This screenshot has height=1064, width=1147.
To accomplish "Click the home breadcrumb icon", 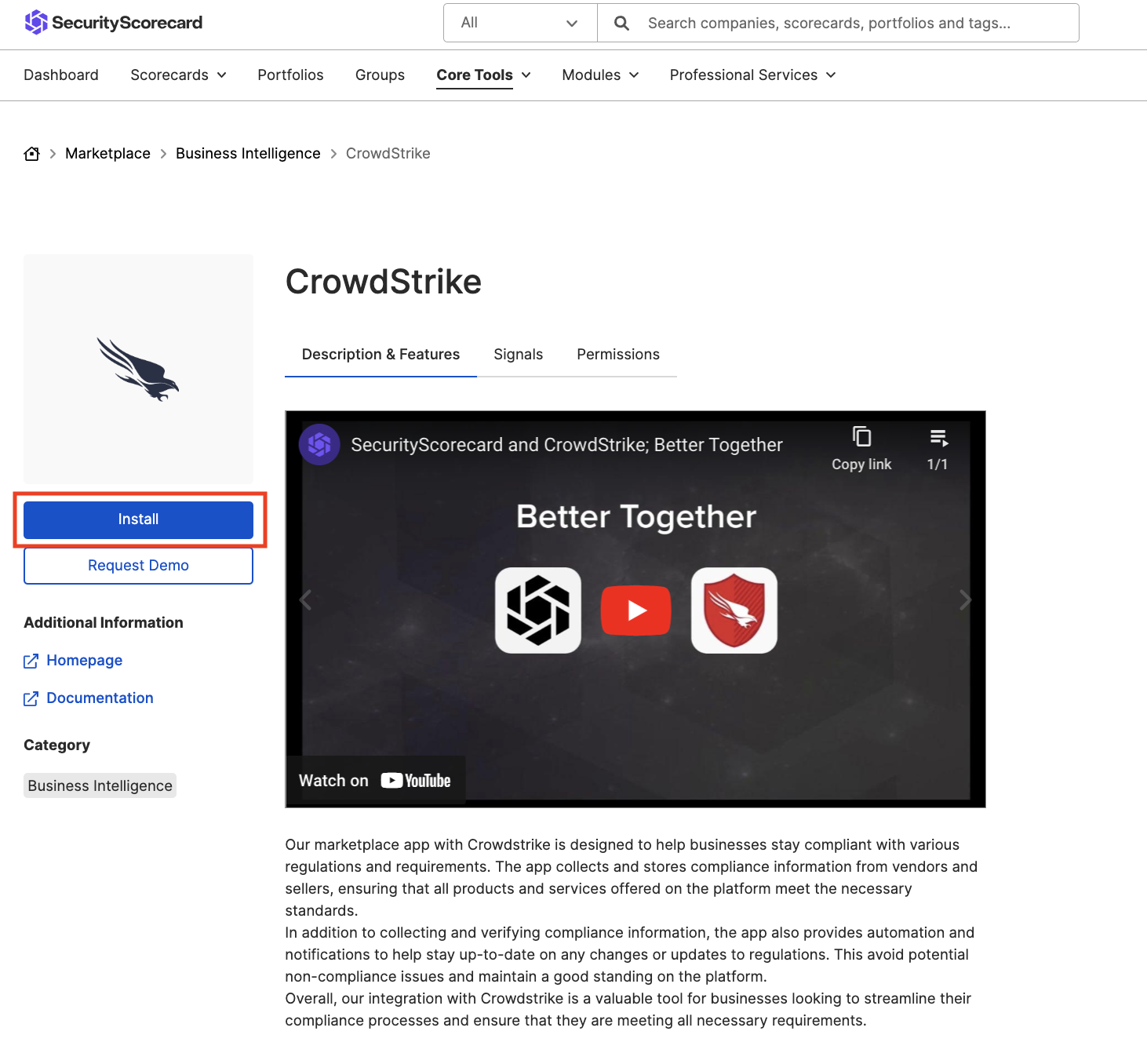I will click(x=31, y=154).
